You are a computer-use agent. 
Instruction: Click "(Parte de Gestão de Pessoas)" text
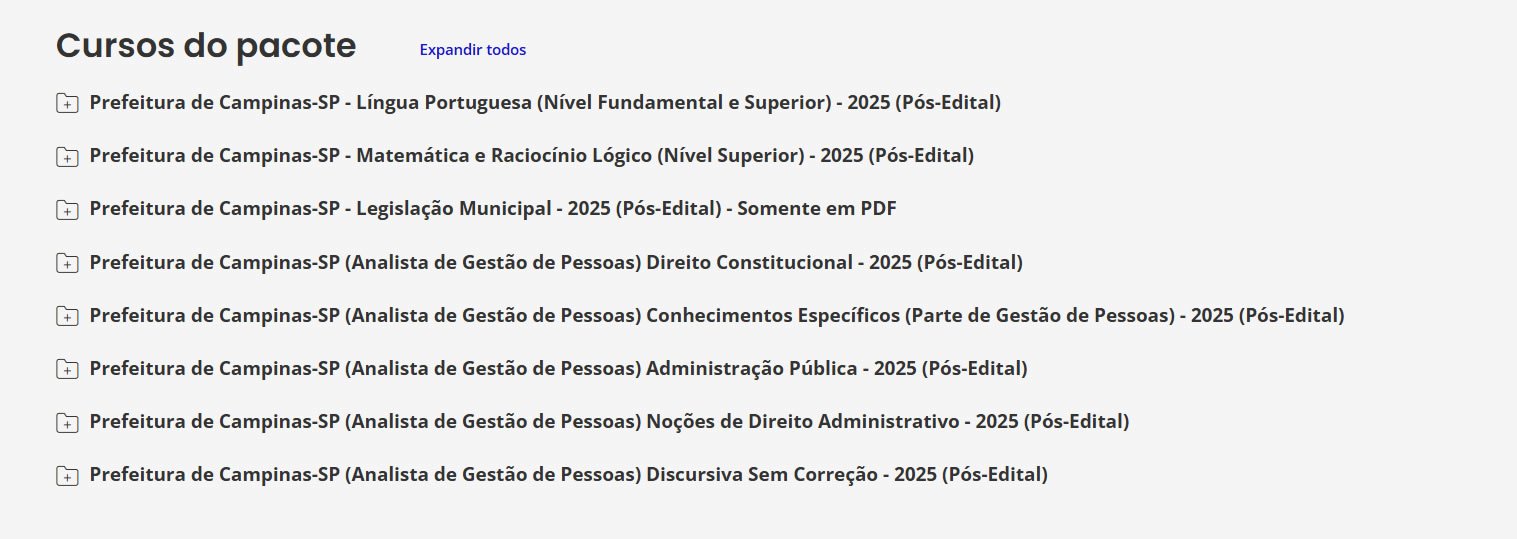(x=1039, y=315)
